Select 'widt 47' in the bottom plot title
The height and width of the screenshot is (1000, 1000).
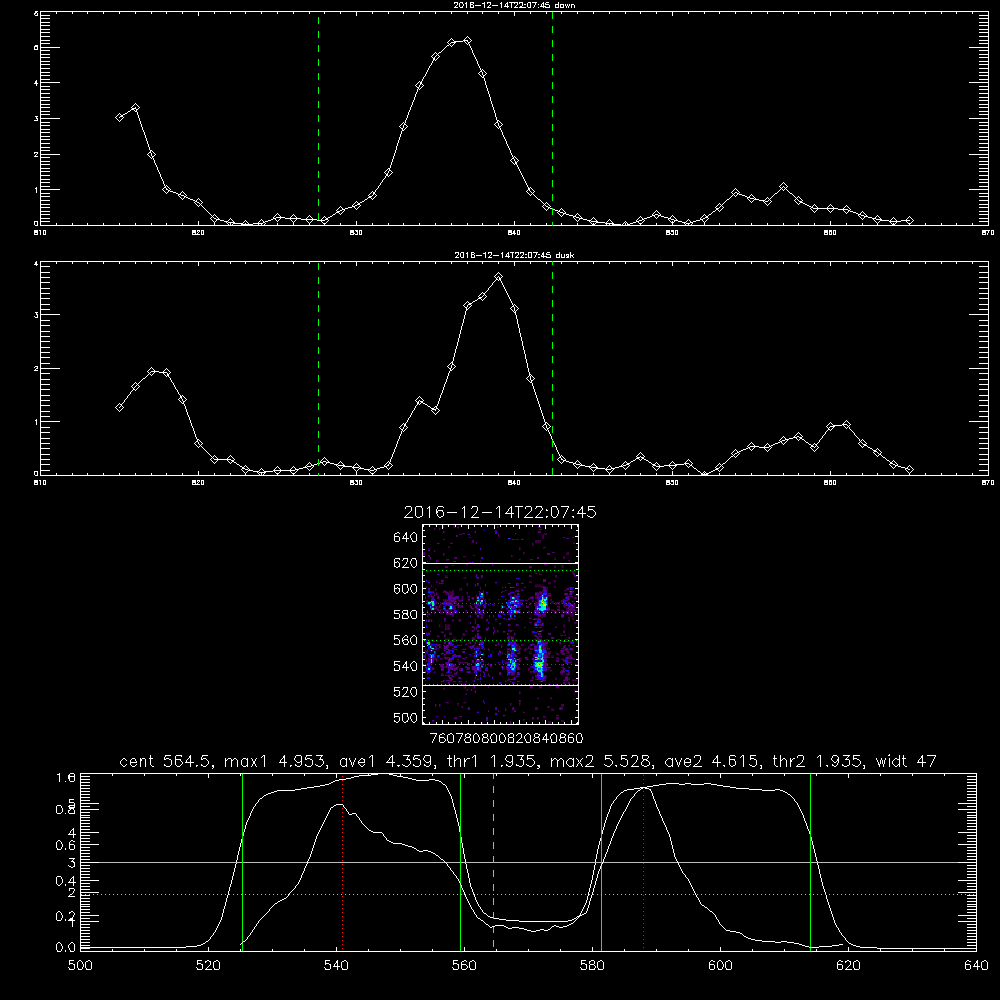[906, 761]
